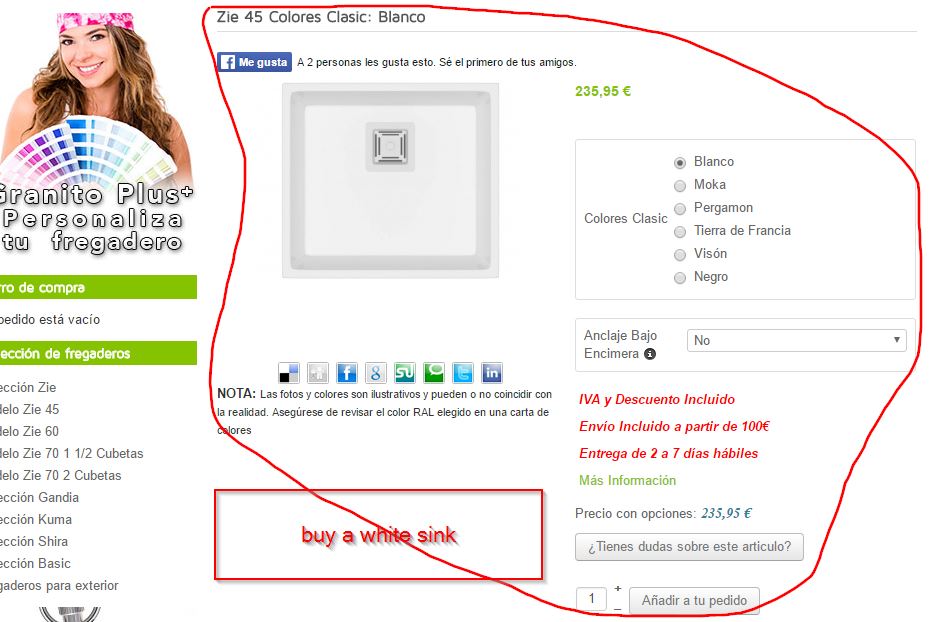Share with Google bookmark icon
This screenshot has width=945, height=622.
click(375, 373)
